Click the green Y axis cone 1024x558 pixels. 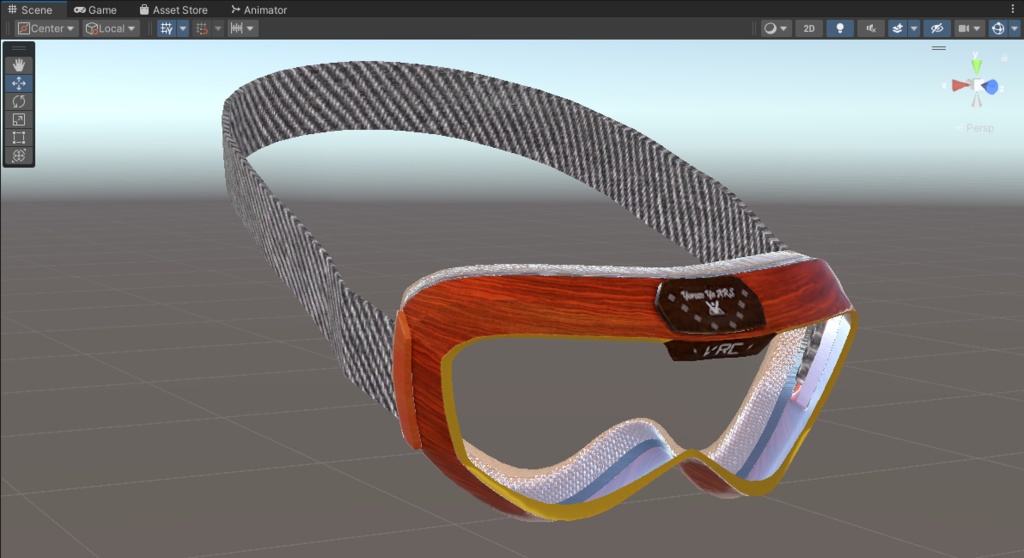[x=976, y=66]
